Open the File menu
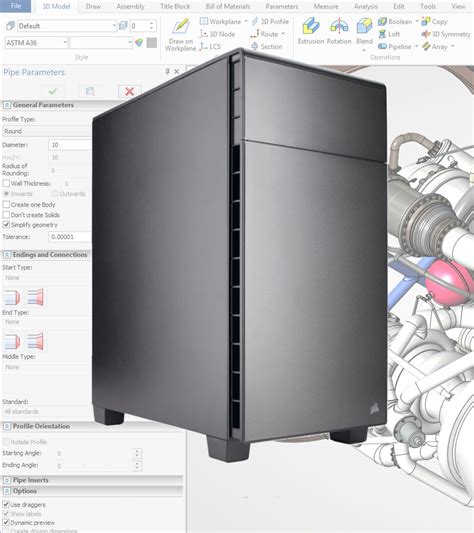The height and width of the screenshot is (533, 474). coord(16,6)
